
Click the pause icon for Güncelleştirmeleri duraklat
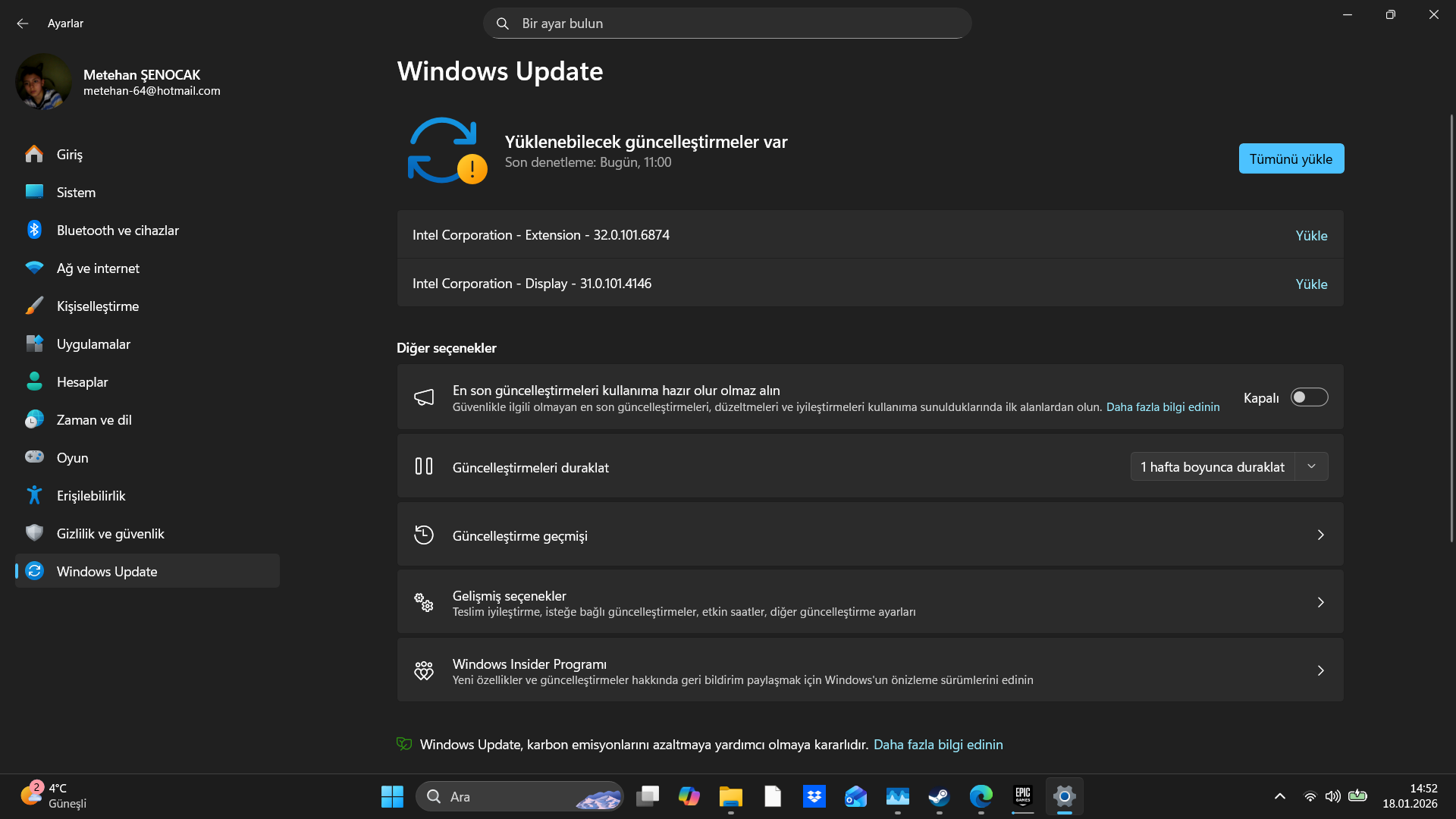point(424,466)
